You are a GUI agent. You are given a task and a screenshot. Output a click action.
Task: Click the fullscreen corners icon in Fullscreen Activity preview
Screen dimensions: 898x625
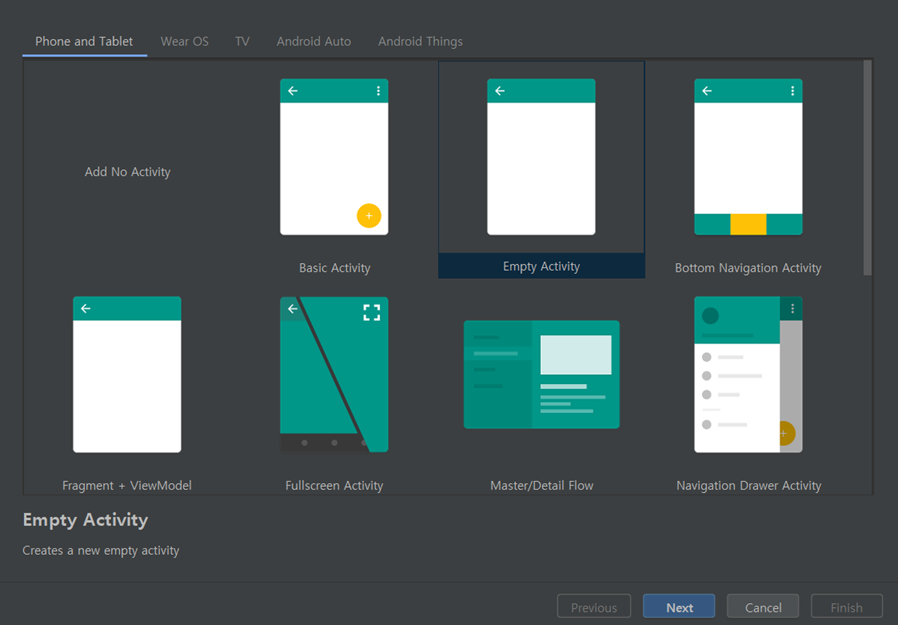(x=372, y=312)
